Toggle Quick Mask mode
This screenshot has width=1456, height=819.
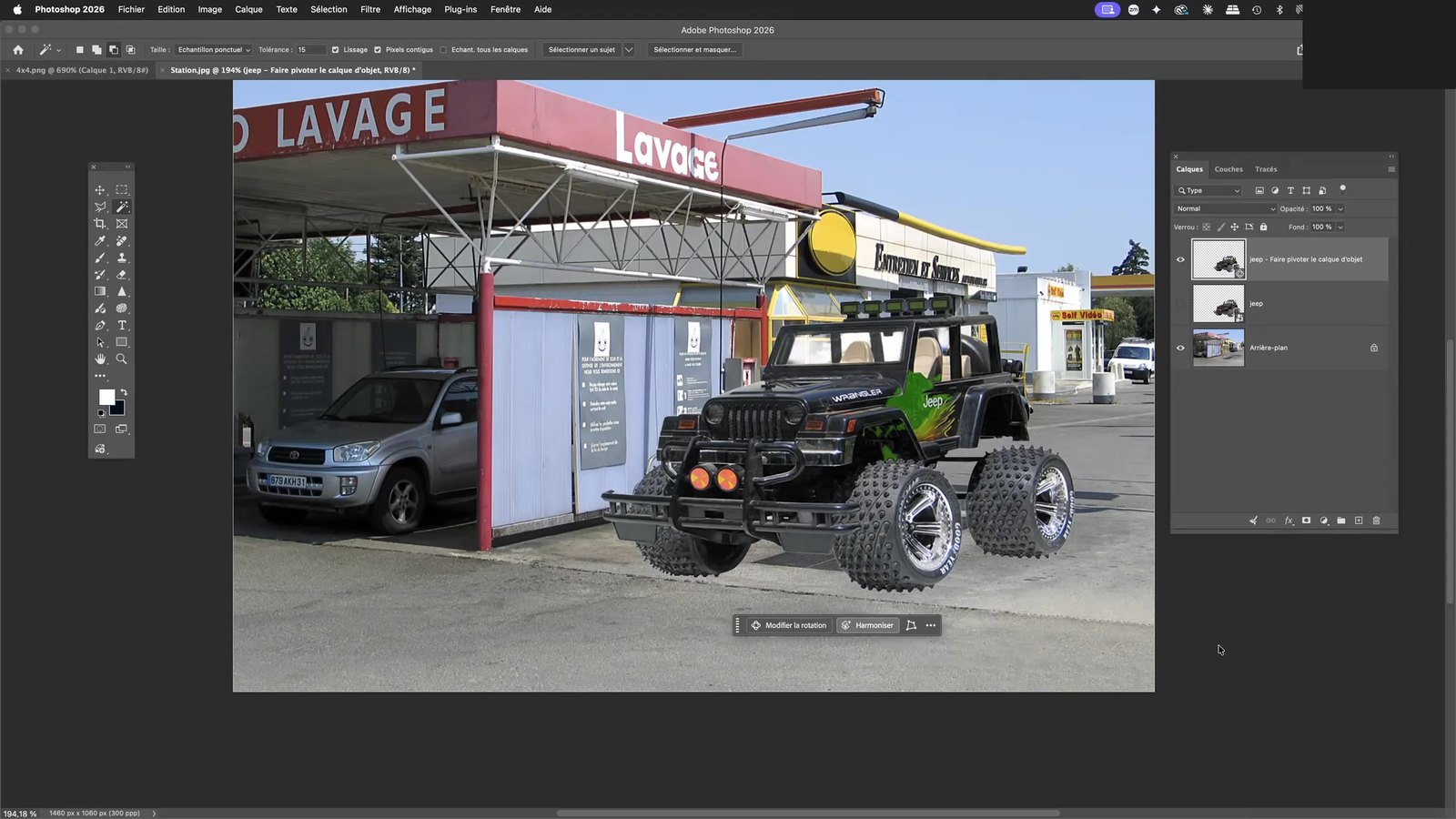coord(100,429)
